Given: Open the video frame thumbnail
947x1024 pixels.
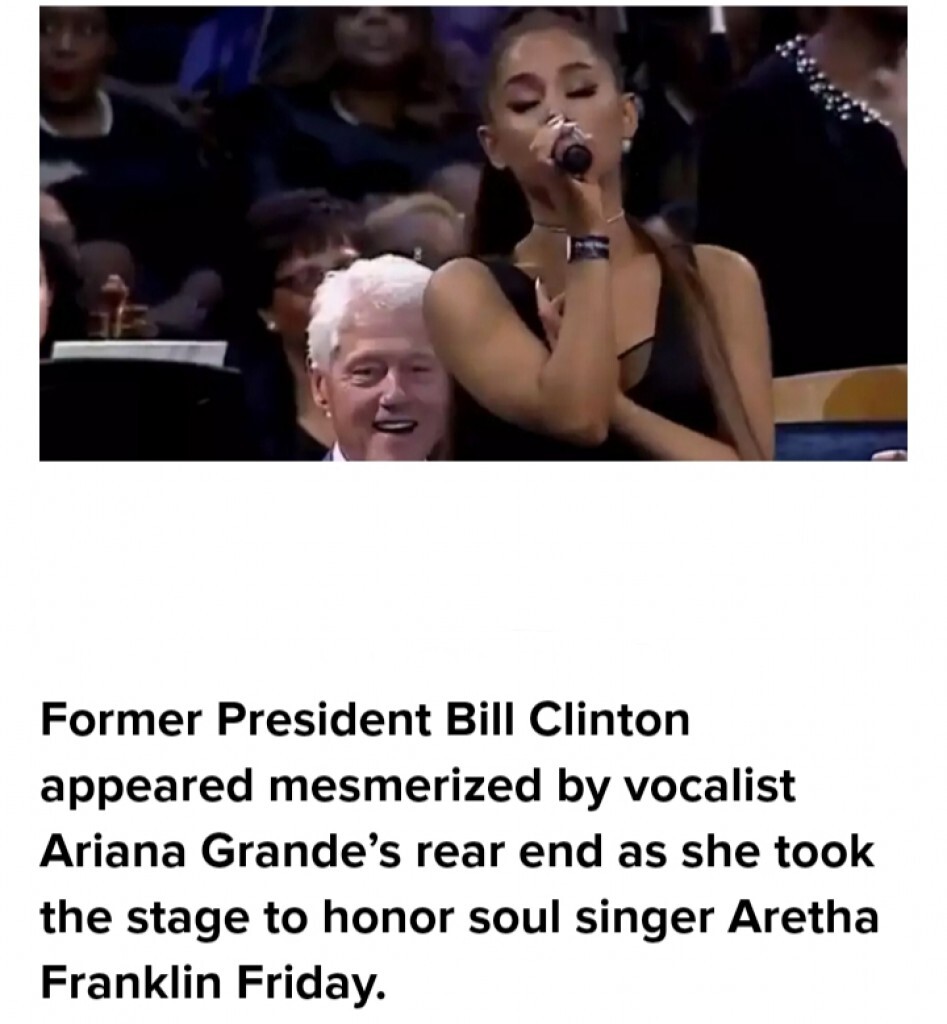Looking at the screenshot, I should 473,233.
